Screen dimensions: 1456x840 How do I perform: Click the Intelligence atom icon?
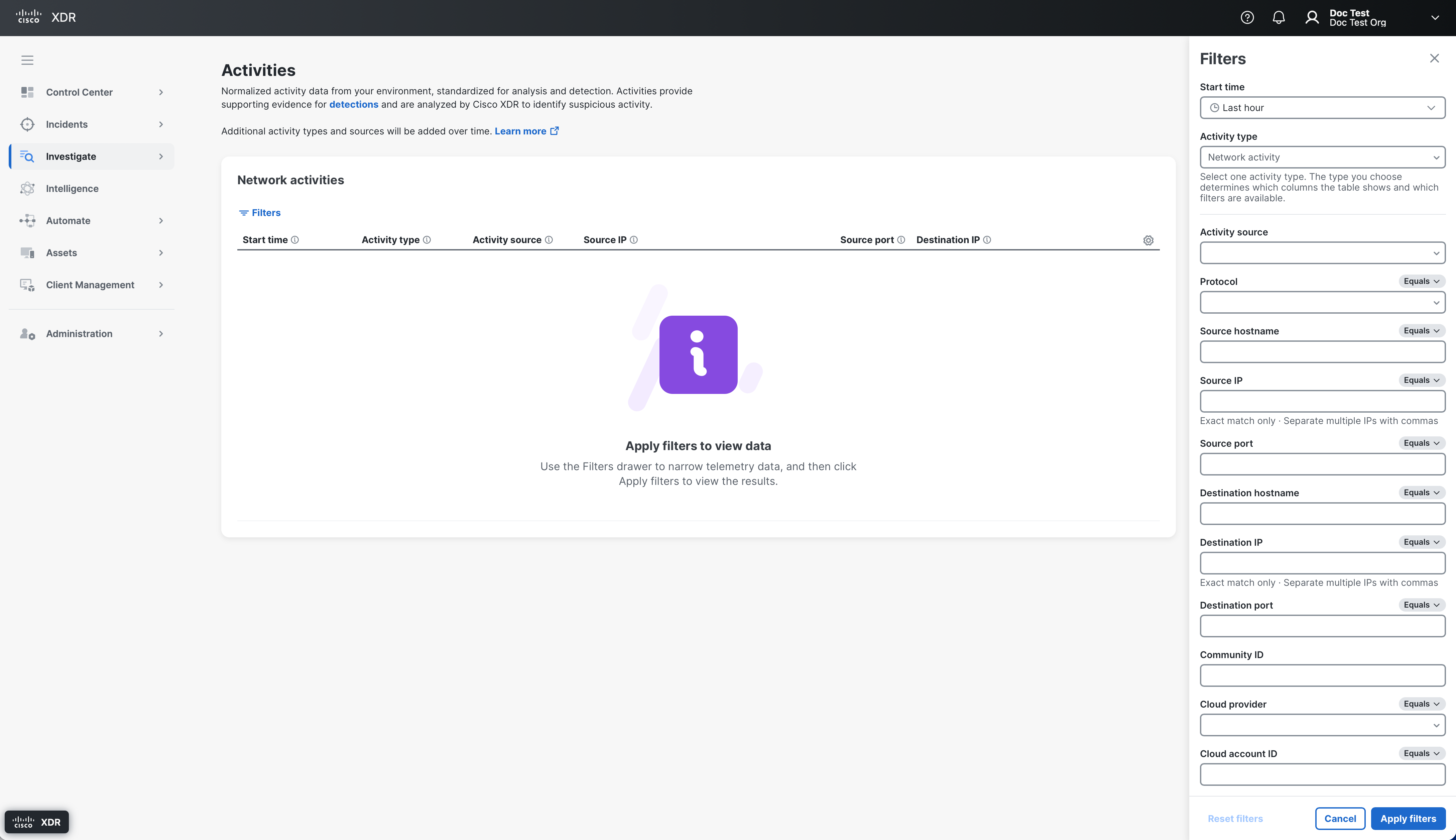coord(27,189)
